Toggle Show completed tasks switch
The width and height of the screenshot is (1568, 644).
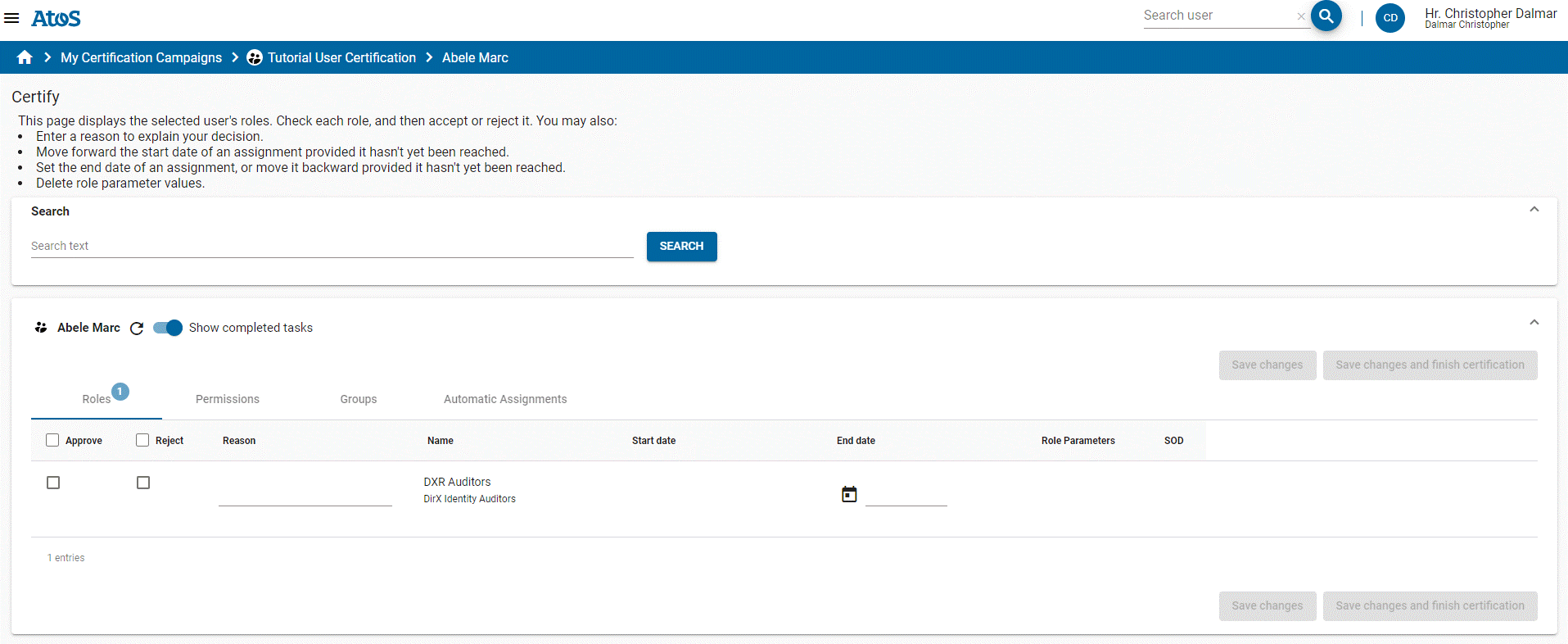(168, 328)
